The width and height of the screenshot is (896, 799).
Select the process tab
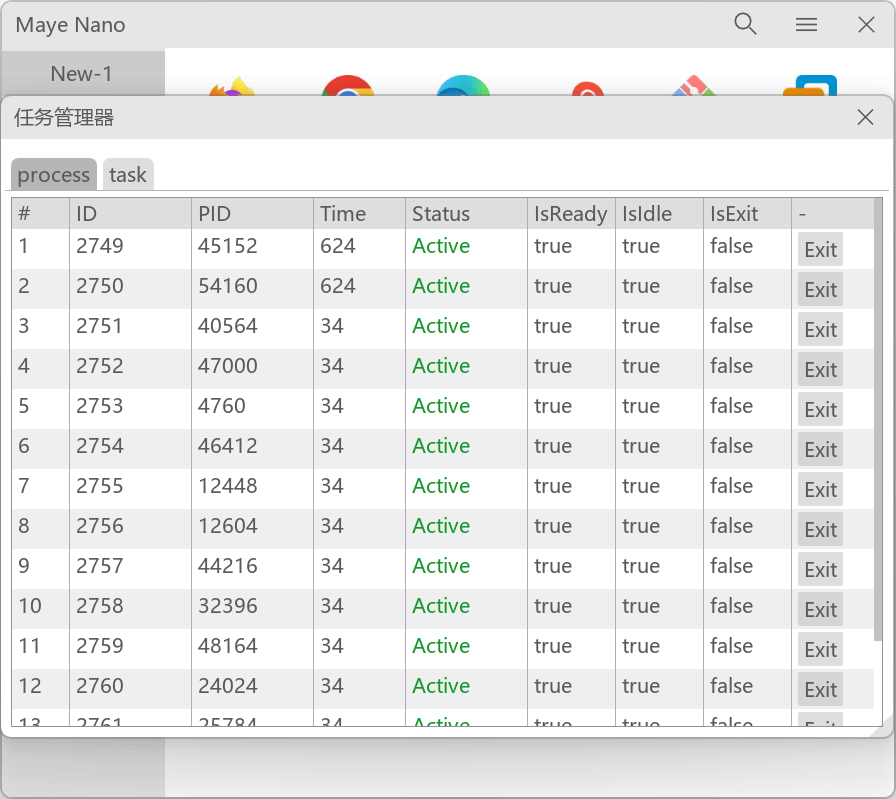tap(54, 175)
